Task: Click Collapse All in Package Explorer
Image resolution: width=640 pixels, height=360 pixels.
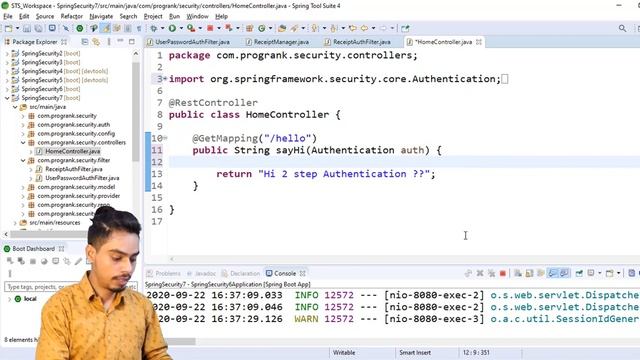Action: point(84,42)
